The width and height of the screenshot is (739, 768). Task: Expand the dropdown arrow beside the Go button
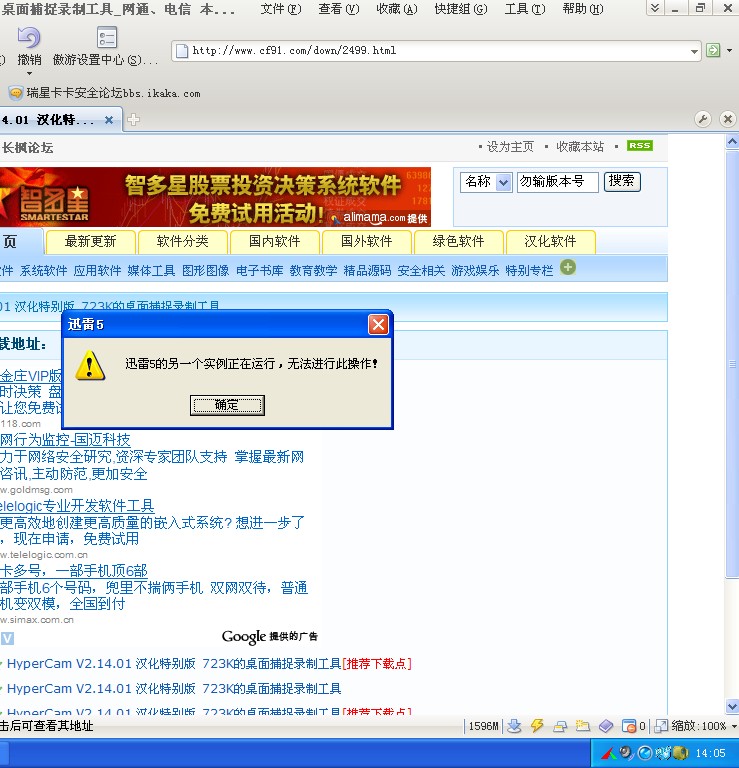pyautogui.click(x=729, y=50)
